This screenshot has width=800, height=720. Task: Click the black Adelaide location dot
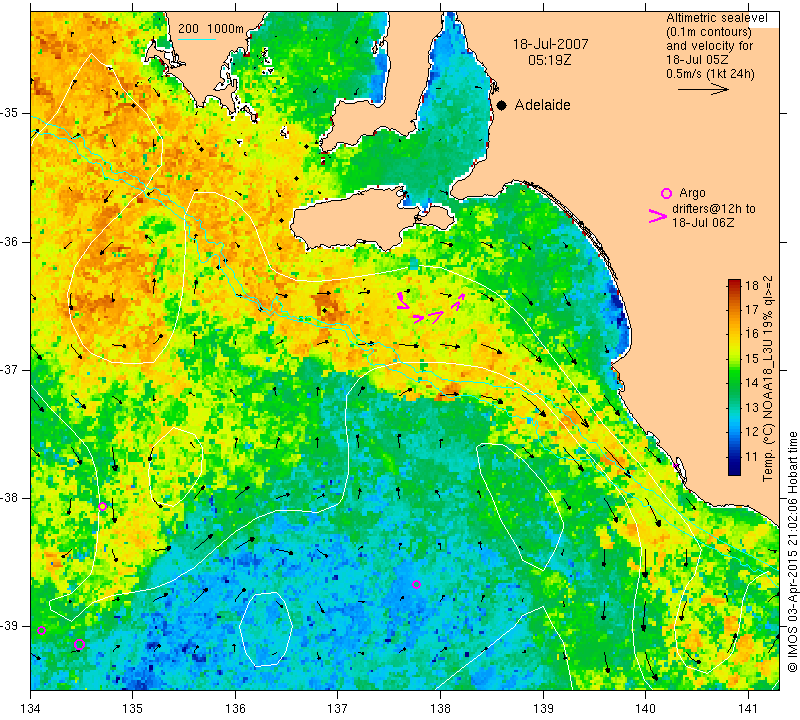coord(502,105)
